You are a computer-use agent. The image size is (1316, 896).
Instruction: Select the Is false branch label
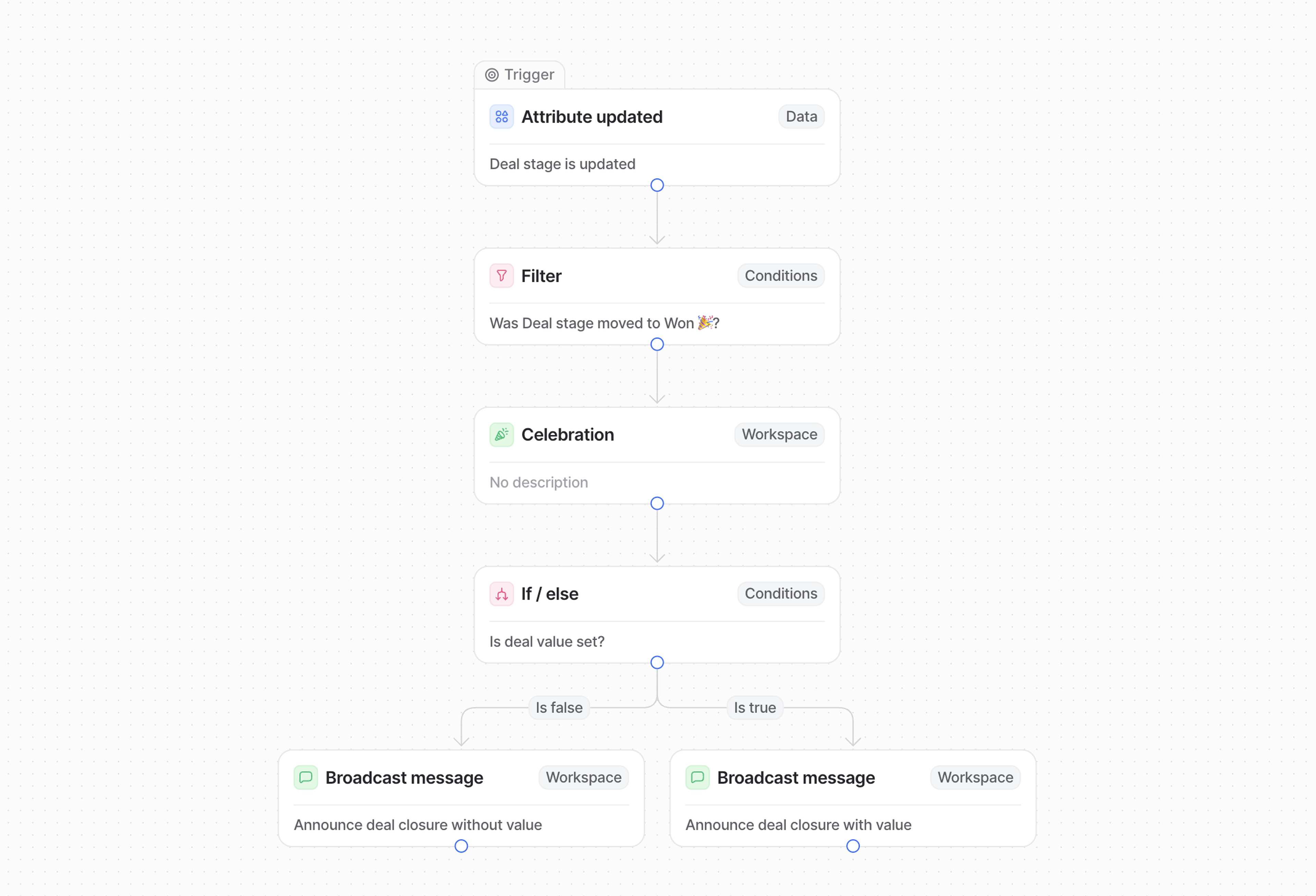559,708
